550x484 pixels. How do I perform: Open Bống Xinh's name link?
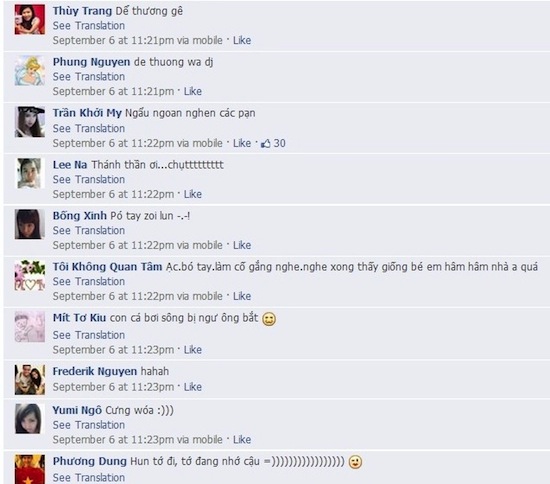pos(80,216)
